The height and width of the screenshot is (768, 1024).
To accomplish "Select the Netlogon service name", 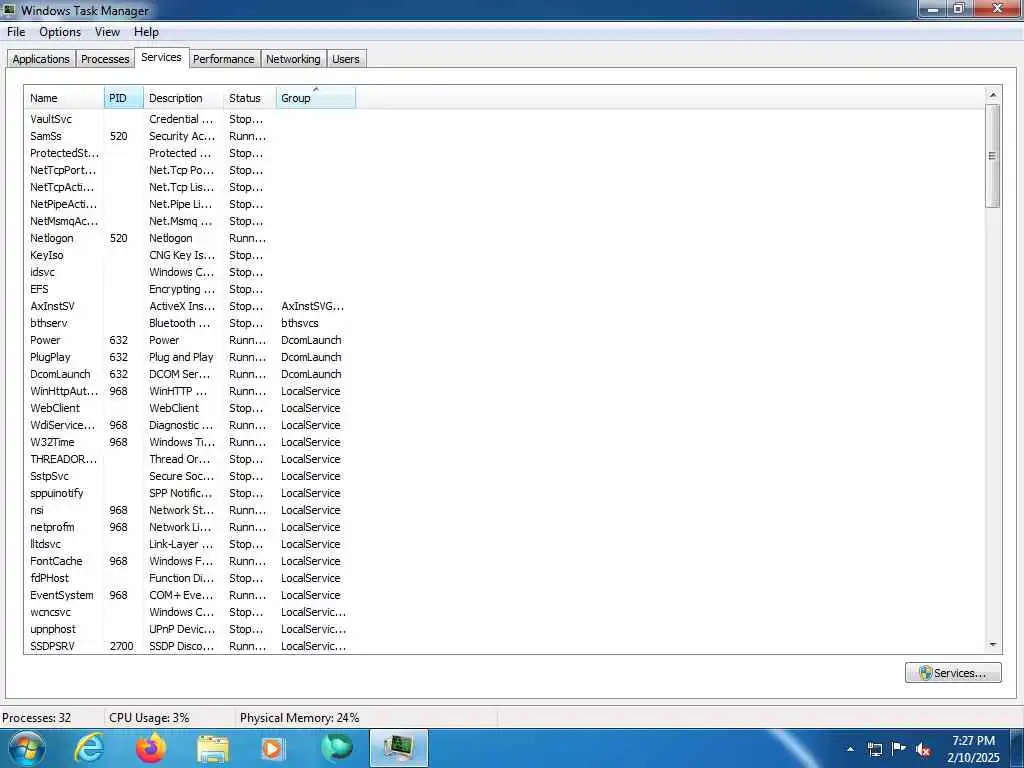I will 52,238.
